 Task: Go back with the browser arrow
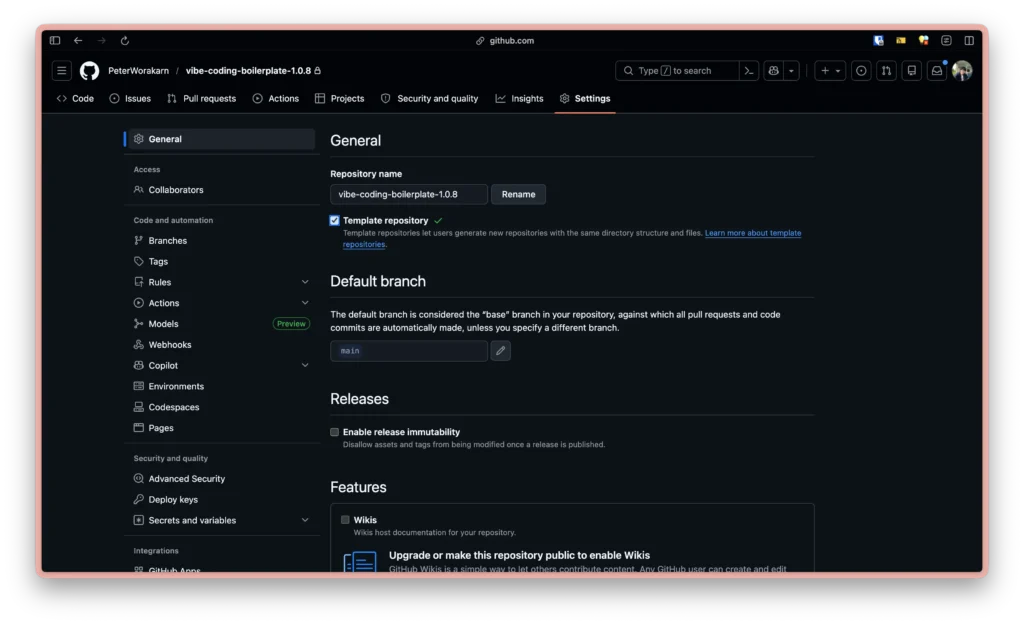78,40
